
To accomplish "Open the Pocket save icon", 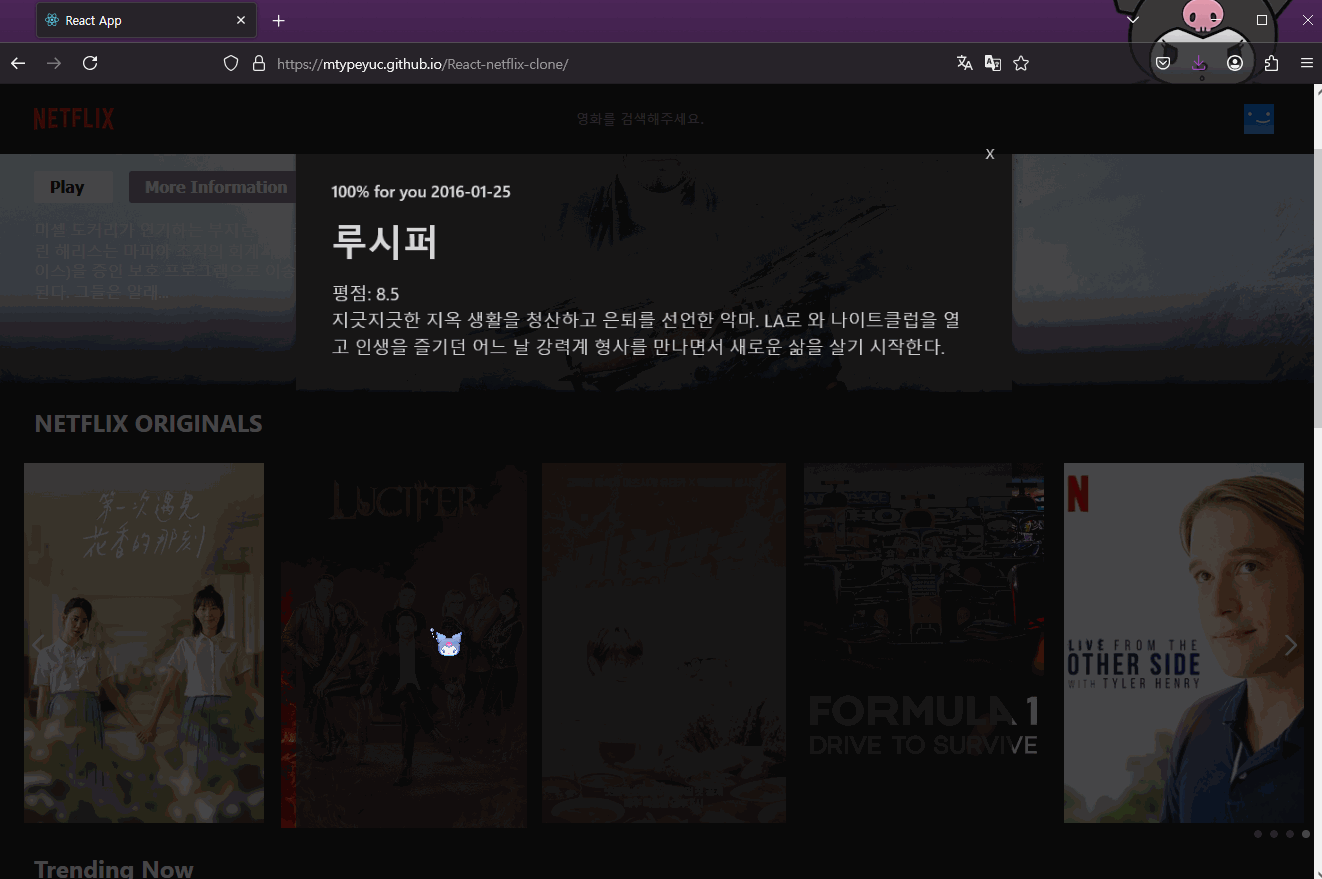I will coord(1163,63).
